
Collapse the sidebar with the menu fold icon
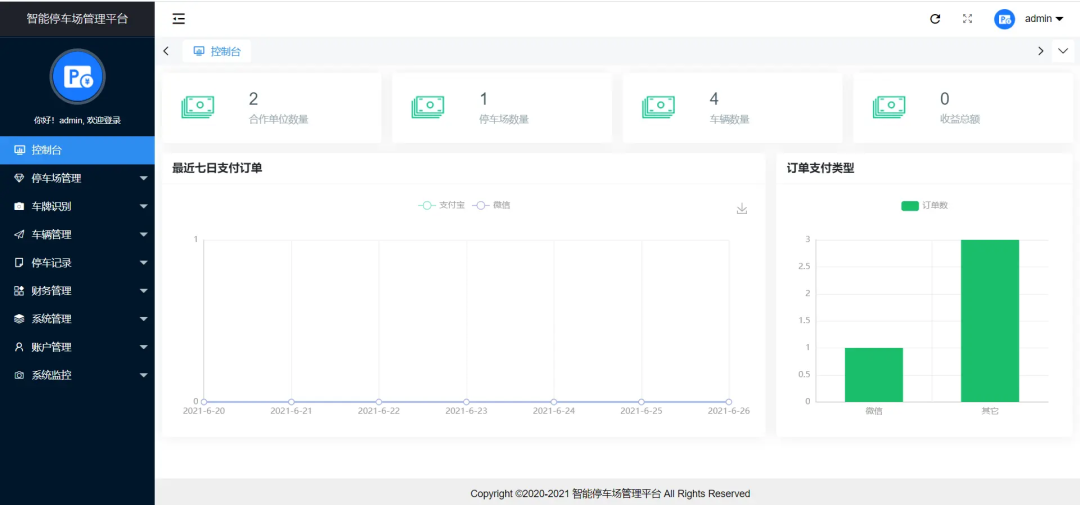(x=178, y=19)
